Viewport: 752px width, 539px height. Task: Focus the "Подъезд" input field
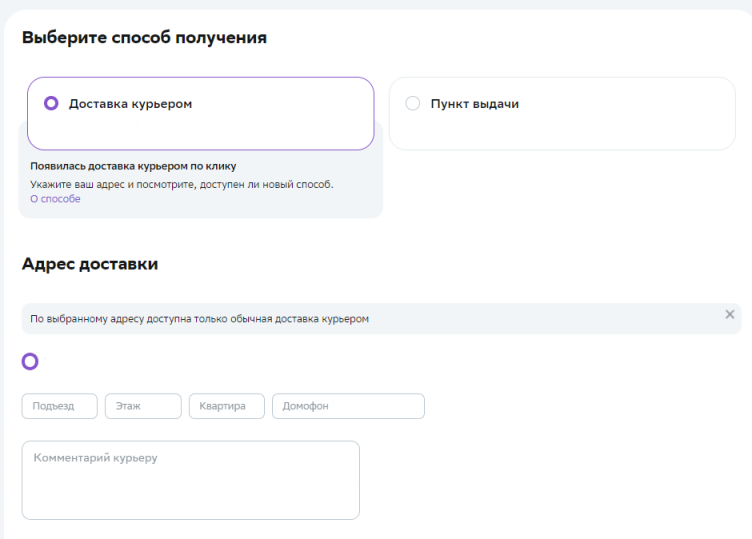(60, 406)
